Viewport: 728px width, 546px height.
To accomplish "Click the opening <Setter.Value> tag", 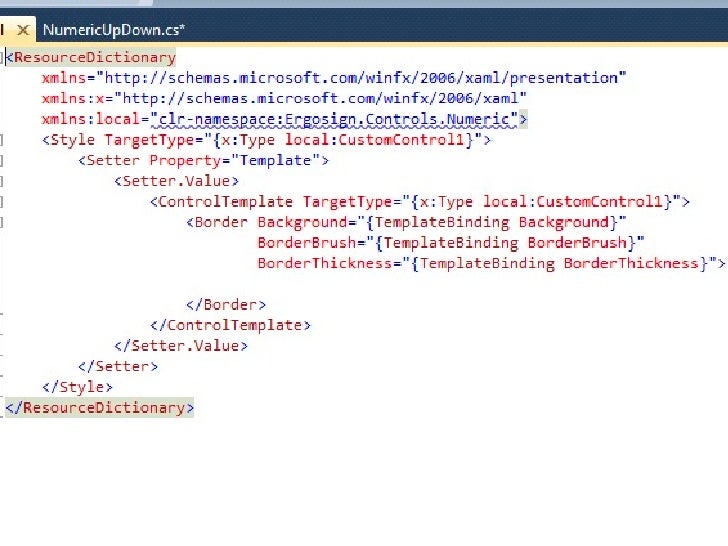I will point(176,181).
